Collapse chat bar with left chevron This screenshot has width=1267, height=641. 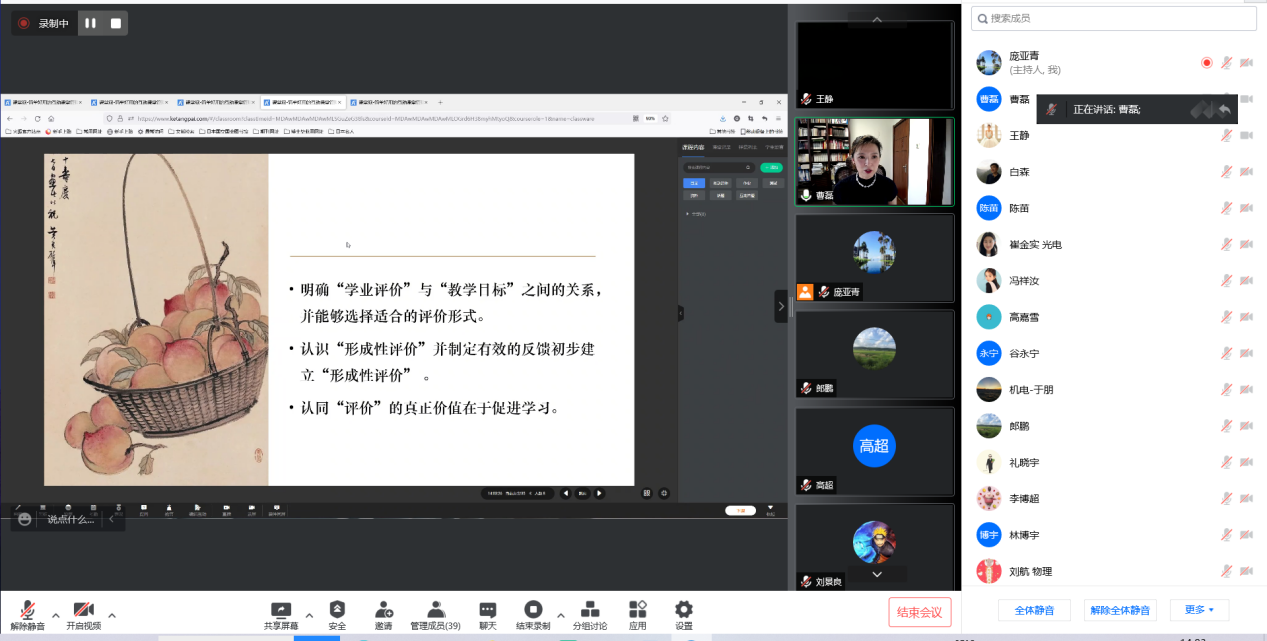coord(111,519)
